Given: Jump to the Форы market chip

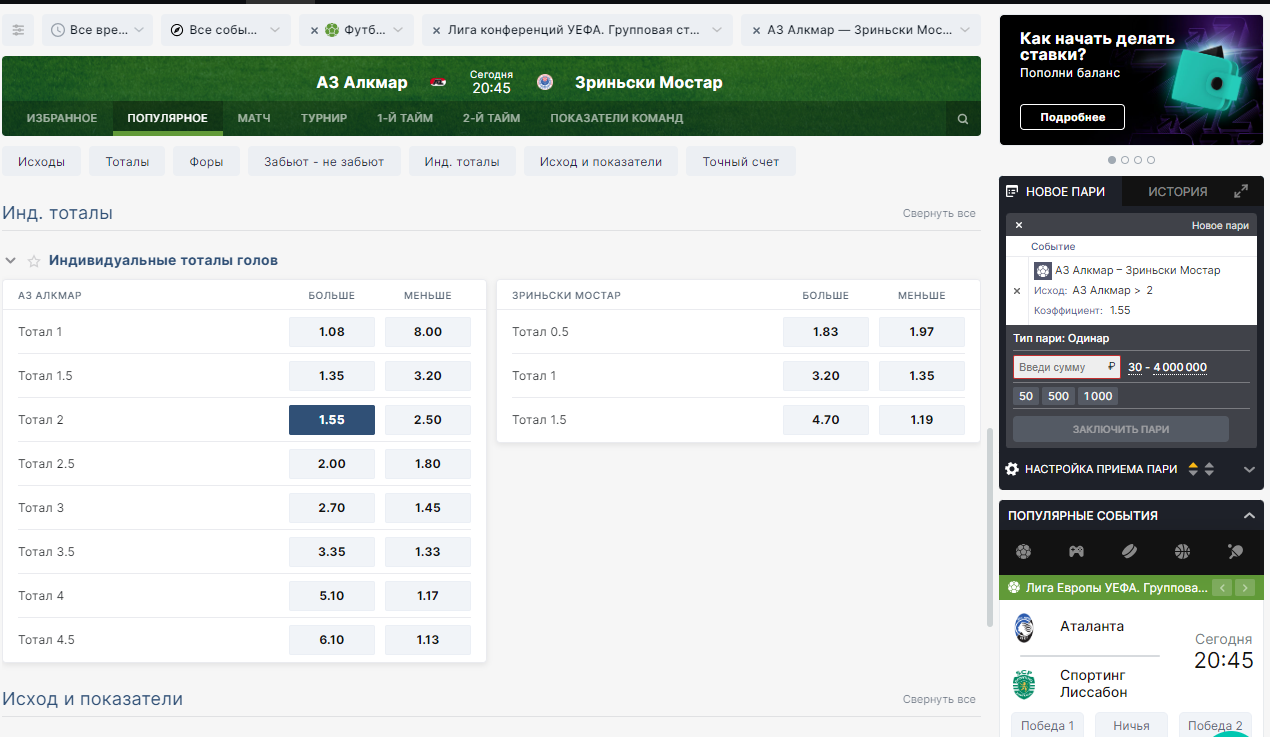Looking at the screenshot, I should (x=207, y=161).
